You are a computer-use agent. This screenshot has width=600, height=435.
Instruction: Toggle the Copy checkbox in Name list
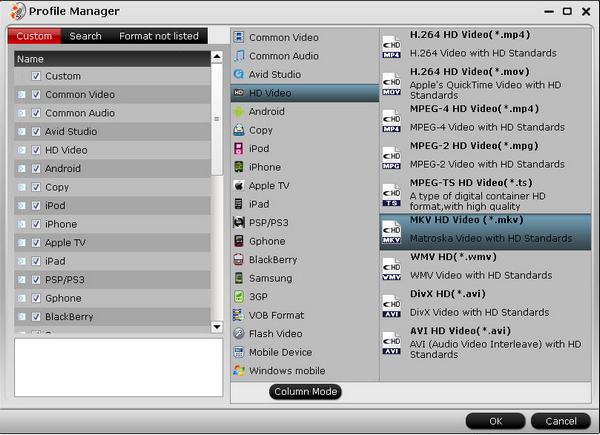point(36,187)
